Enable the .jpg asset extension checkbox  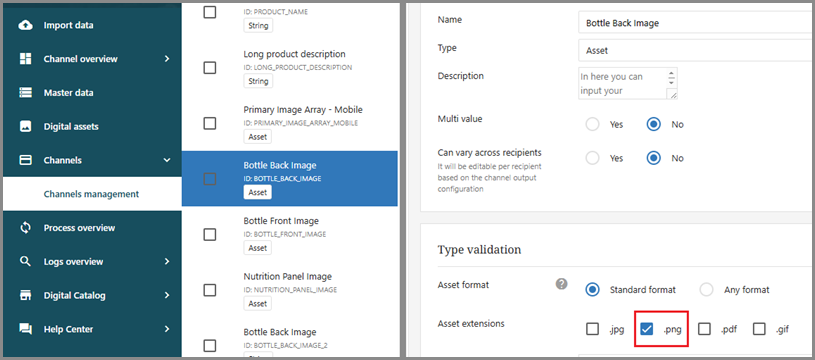tap(593, 329)
